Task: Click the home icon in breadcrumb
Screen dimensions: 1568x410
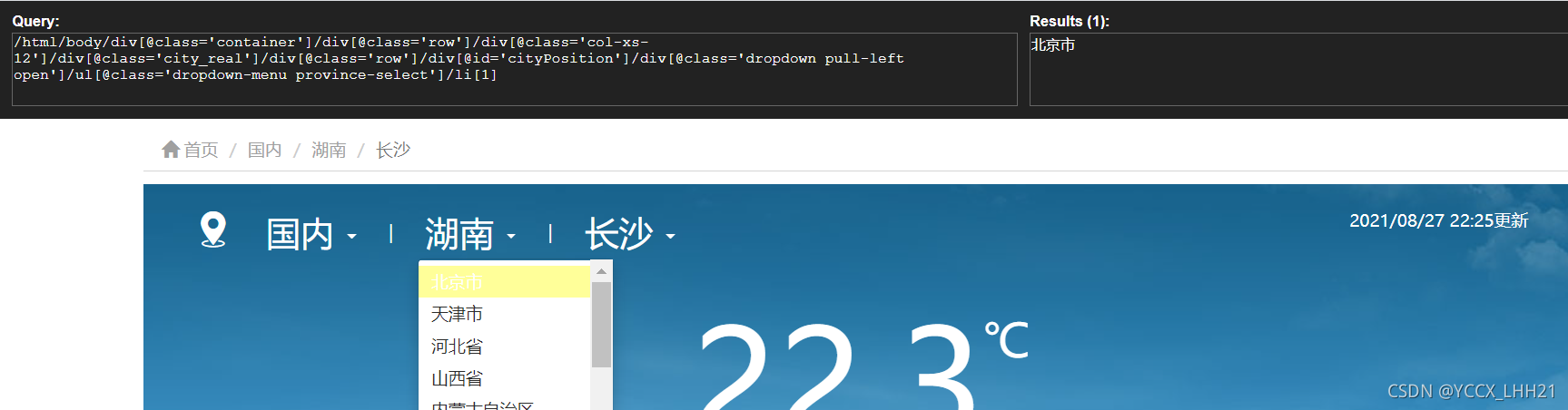Action: (x=171, y=150)
